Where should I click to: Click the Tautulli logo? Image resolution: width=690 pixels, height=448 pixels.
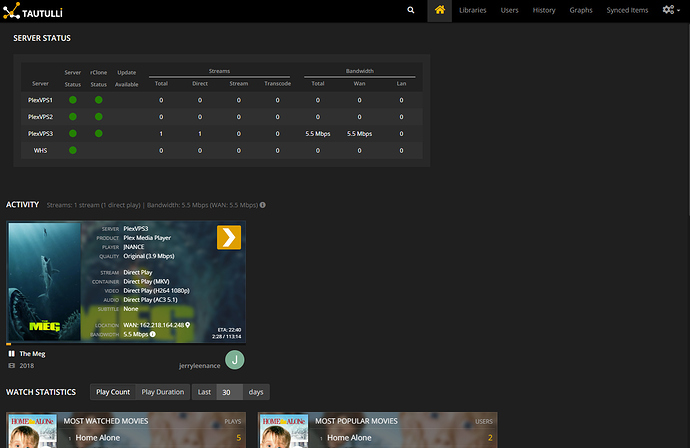click(33, 11)
